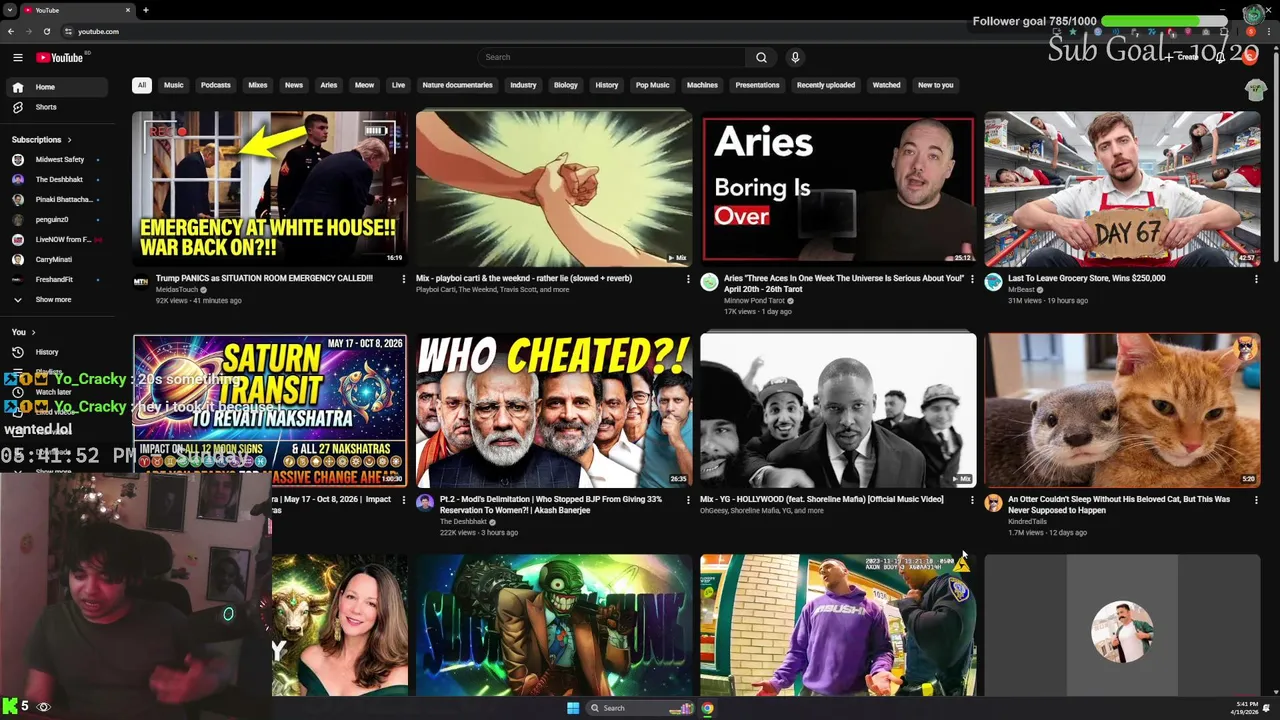The width and height of the screenshot is (1280, 720).
Task: Open Saturn Transit thumbnail
Action: (x=270, y=410)
